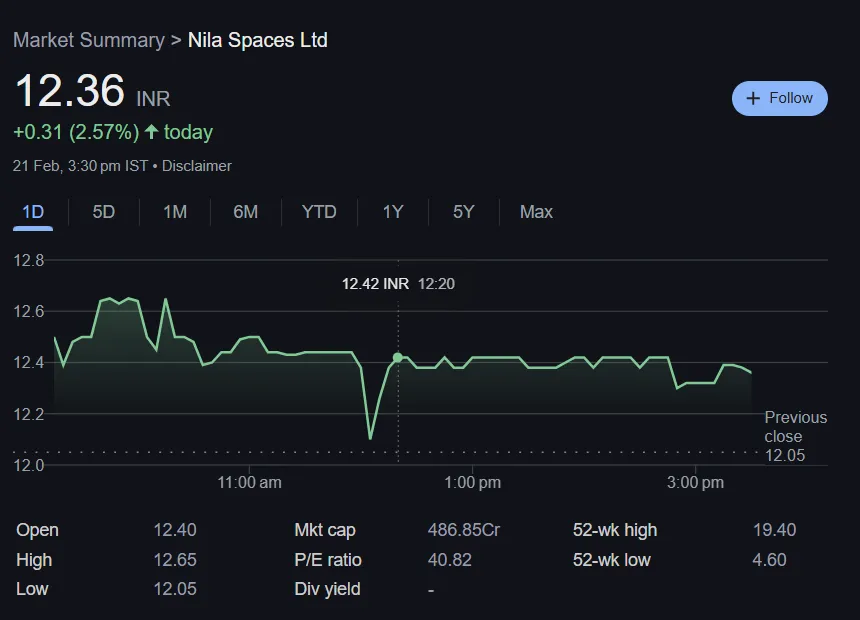Image resolution: width=860 pixels, height=620 pixels.
Task: Open the Disclaimer link
Action: [196, 166]
